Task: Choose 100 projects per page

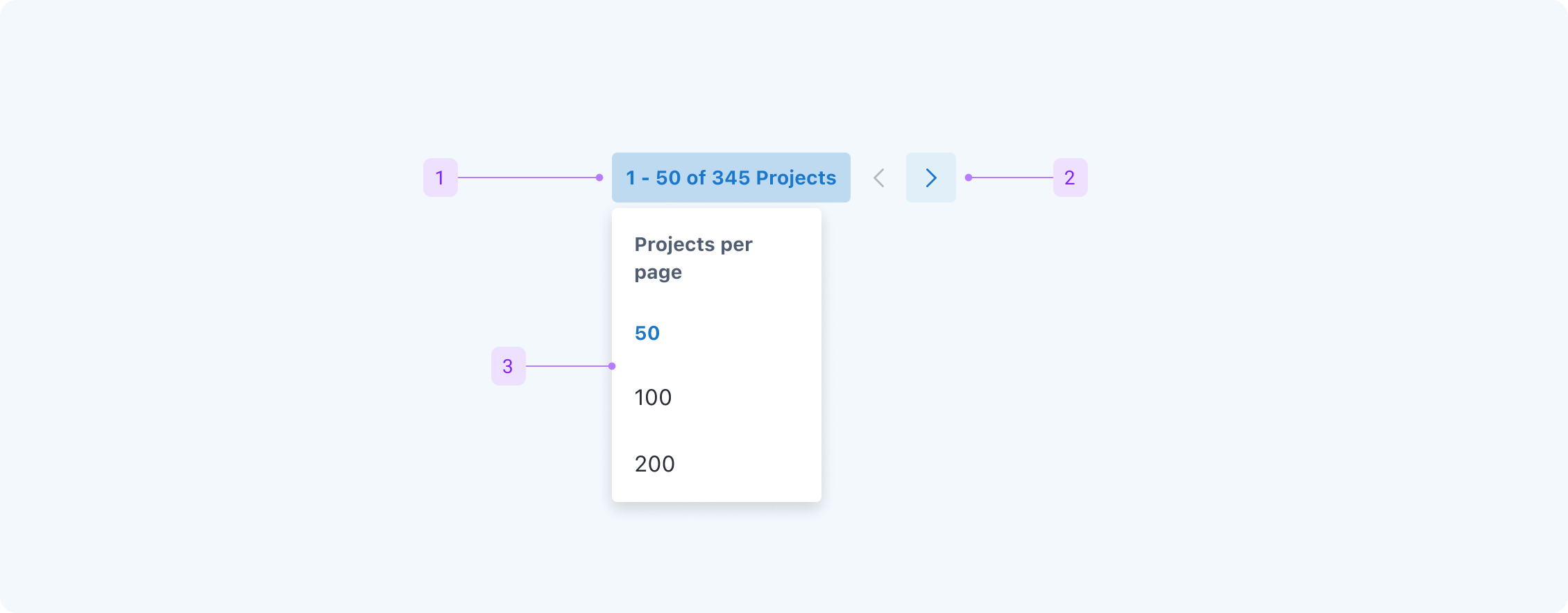Action: click(x=653, y=398)
